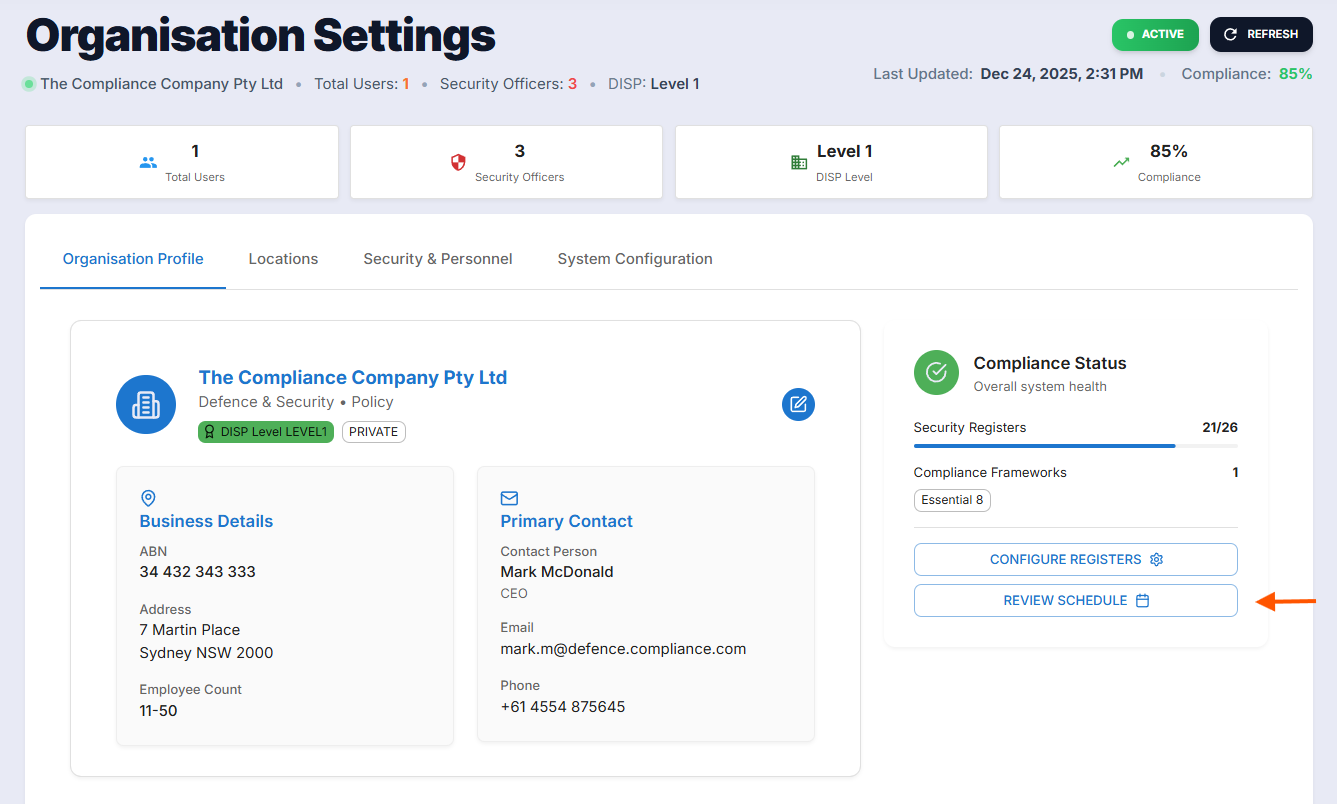Click the red Security Officers shield icon
Viewport: 1337px width, 804px height.
click(x=458, y=162)
